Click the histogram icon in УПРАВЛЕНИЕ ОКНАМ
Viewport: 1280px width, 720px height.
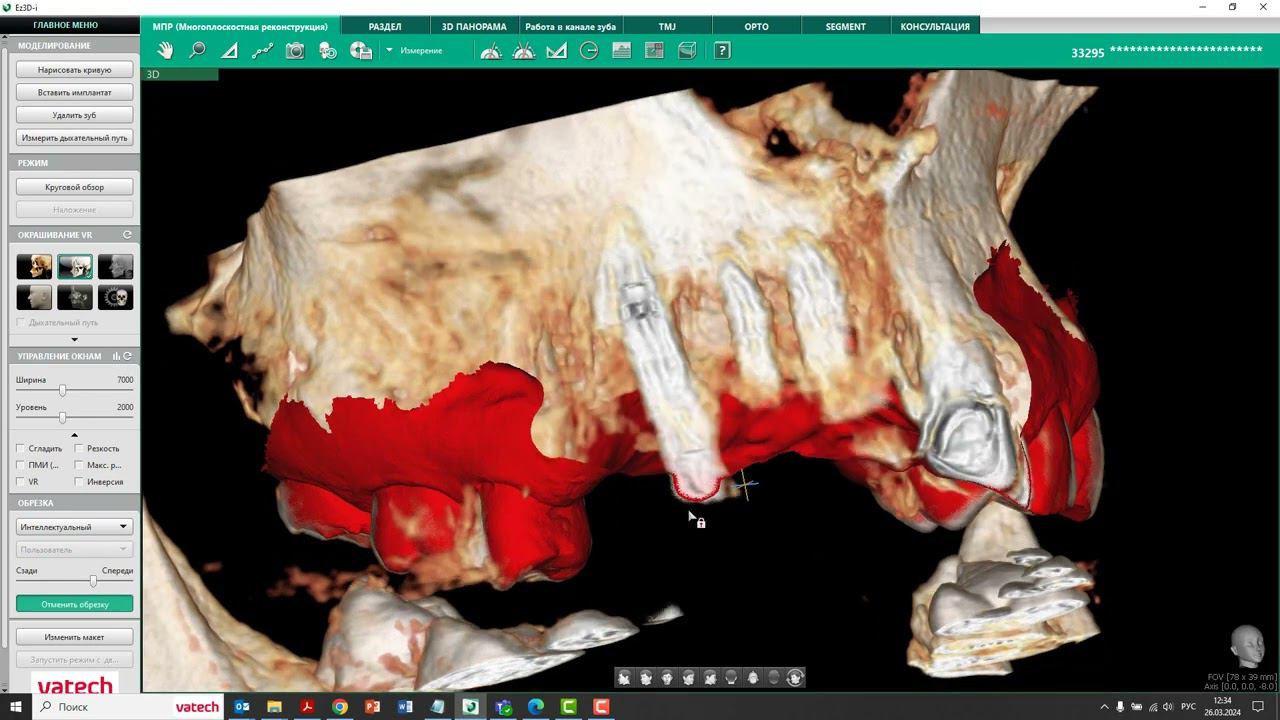[x=116, y=356]
